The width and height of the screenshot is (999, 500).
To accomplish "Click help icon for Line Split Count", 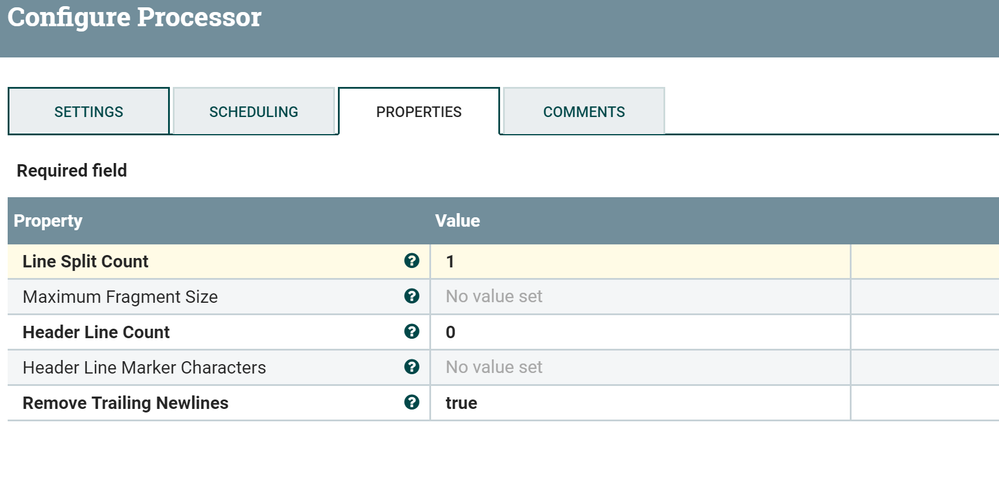I will pyautogui.click(x=411, y=261).
